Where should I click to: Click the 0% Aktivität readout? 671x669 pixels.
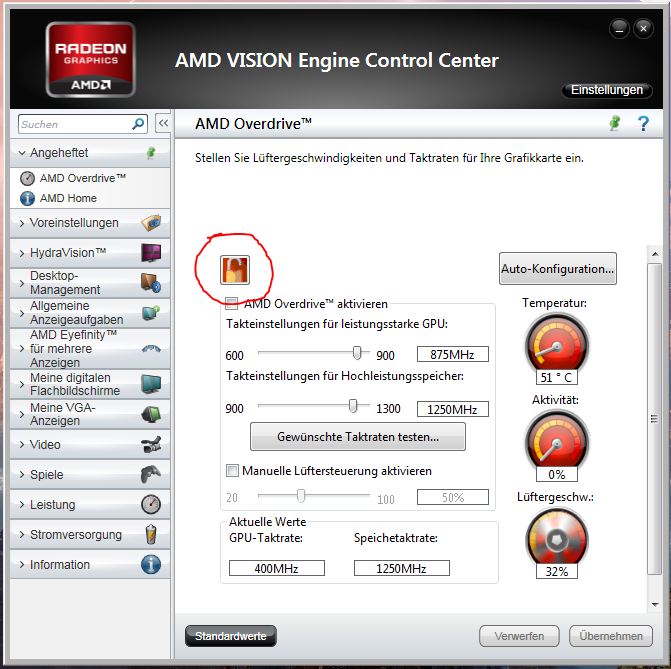pyautogui.click(x=556, y=474)
